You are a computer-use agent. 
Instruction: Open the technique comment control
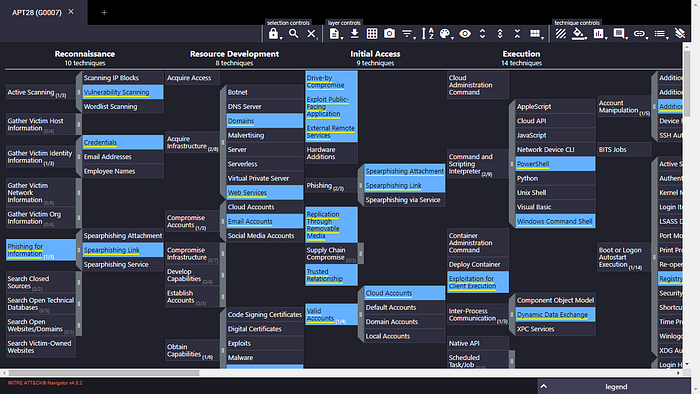[x=619, y=33]
